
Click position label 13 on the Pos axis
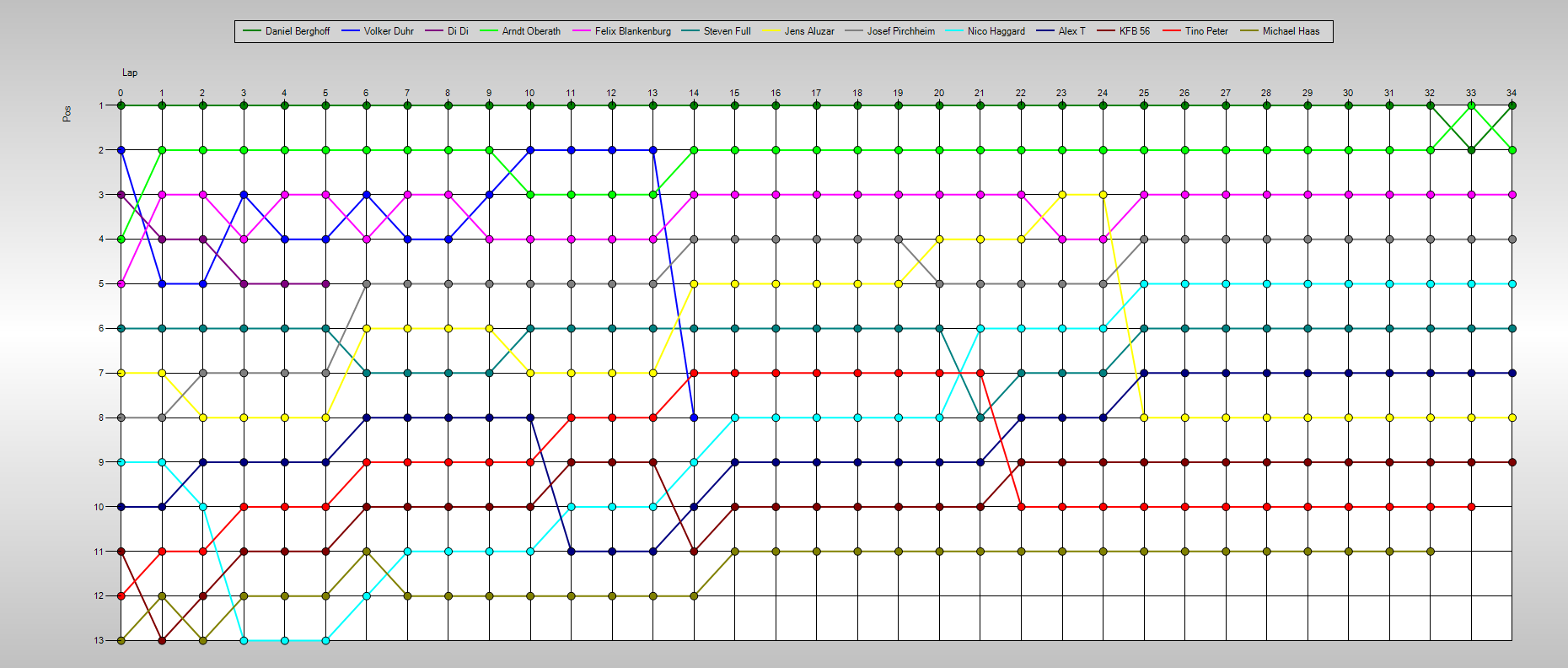coord(99,640)
